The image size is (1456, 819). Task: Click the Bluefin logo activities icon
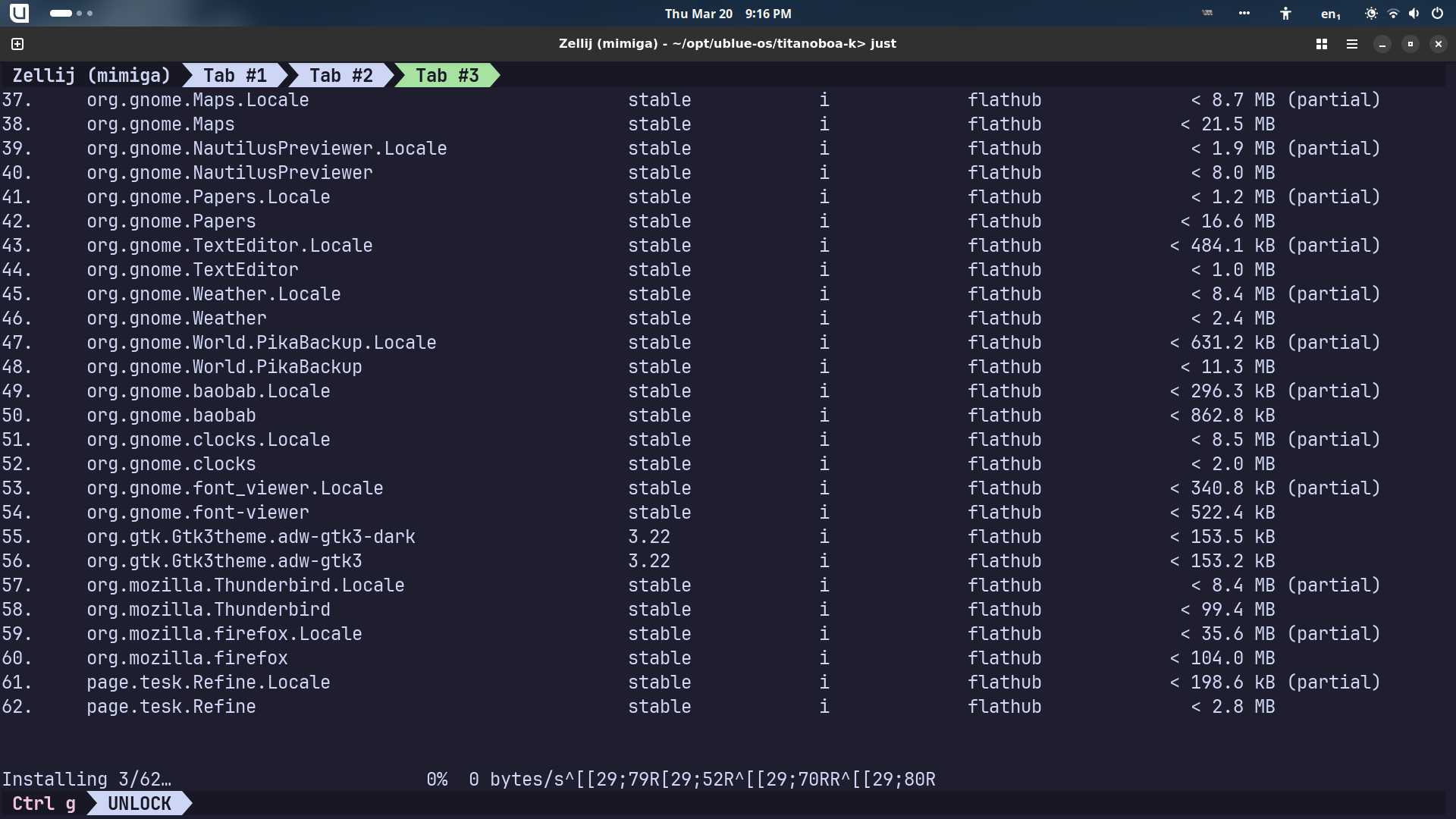(19, 13)
